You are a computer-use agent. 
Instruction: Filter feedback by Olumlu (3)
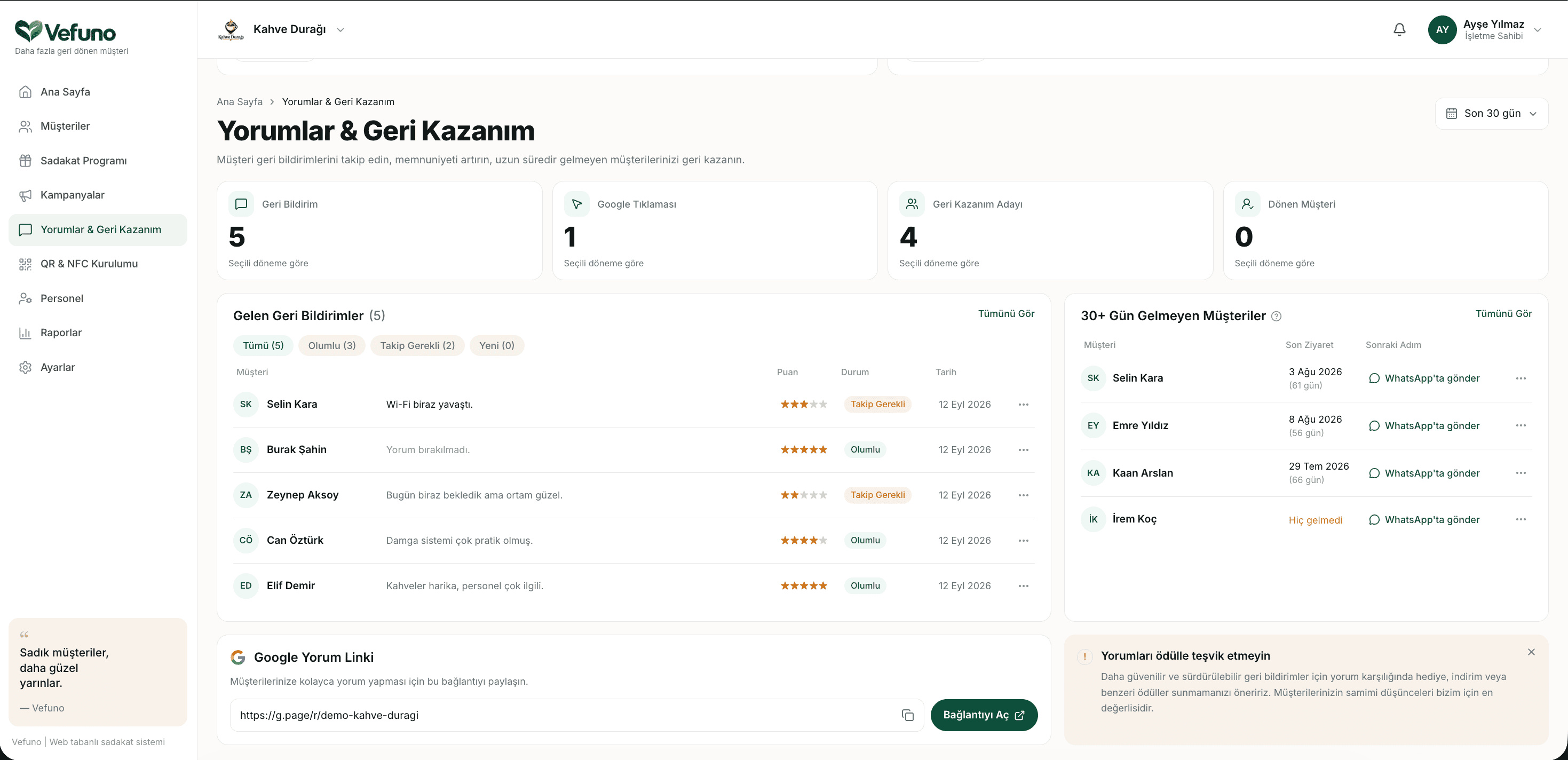click(x=332, y=346)
